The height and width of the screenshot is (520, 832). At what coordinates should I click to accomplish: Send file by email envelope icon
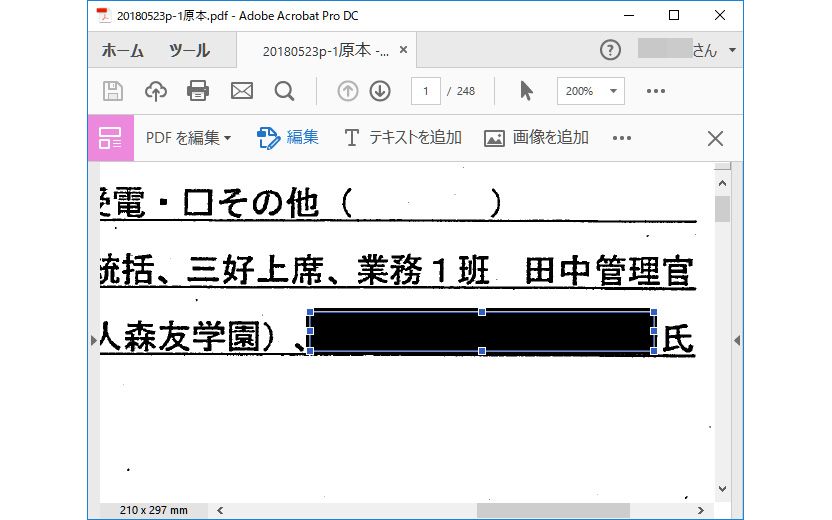242,91
